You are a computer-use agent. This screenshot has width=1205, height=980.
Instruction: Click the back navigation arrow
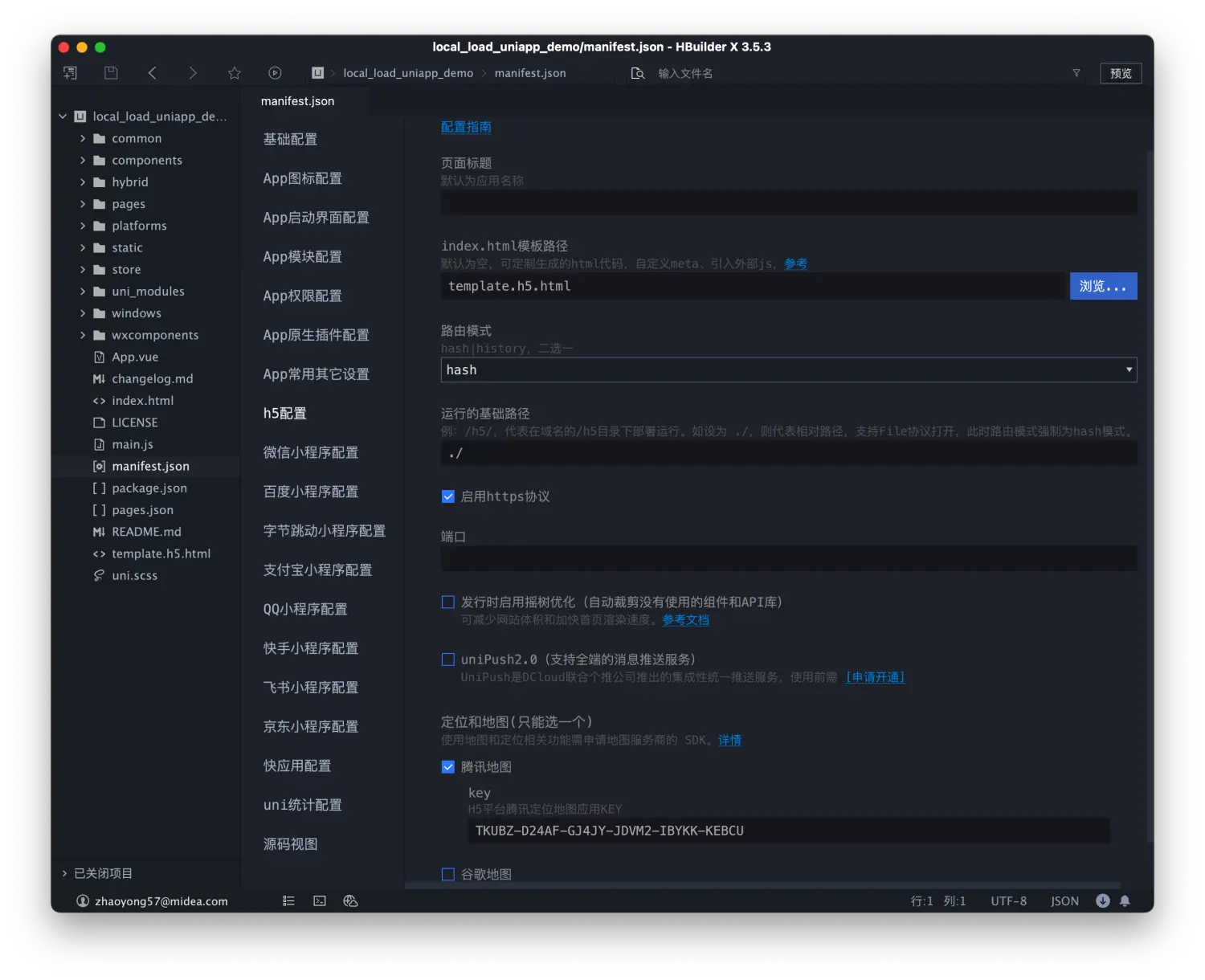coord(152,73)
